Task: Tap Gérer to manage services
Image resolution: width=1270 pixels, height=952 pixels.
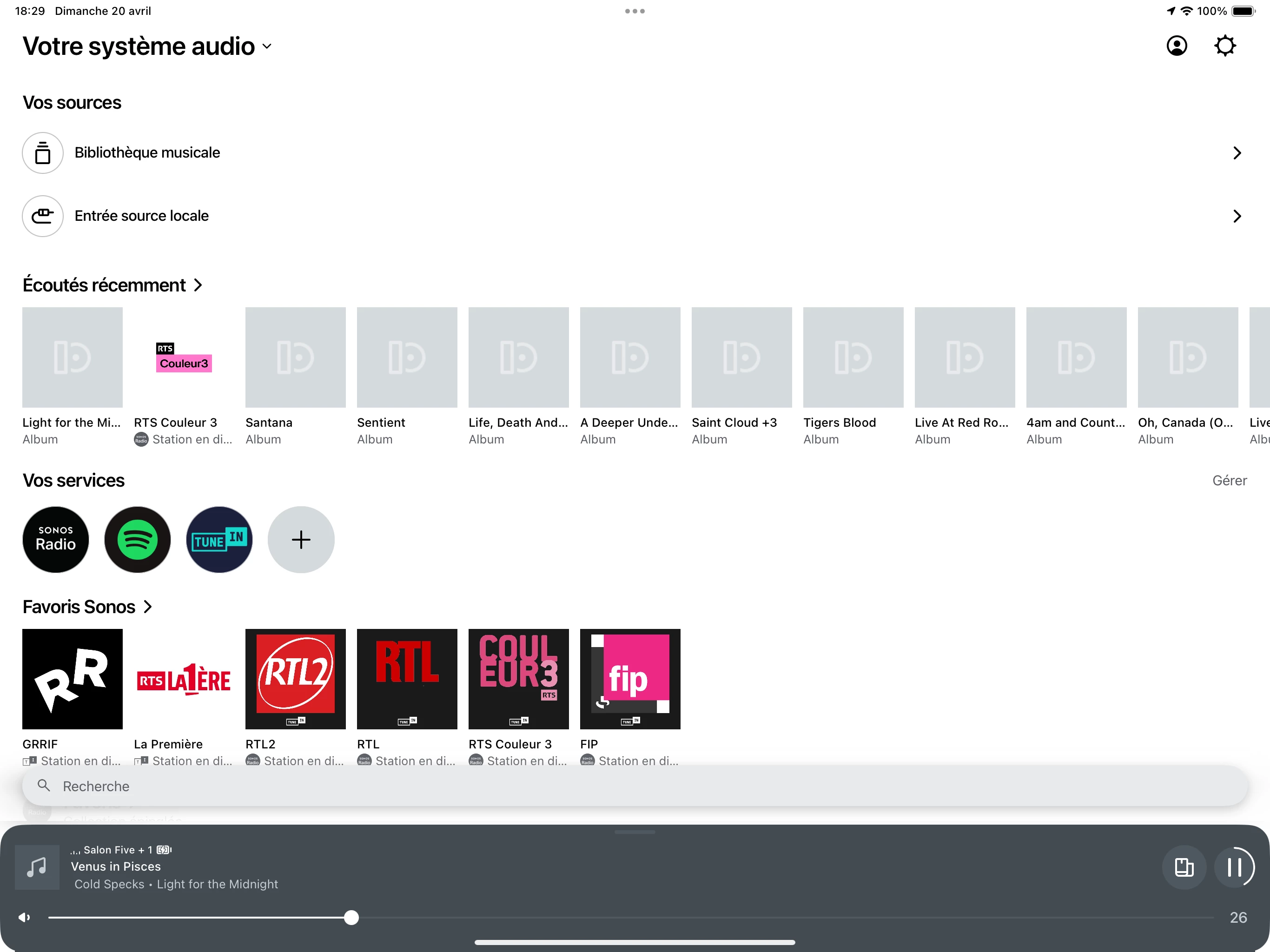Action: coord(1229,480)
